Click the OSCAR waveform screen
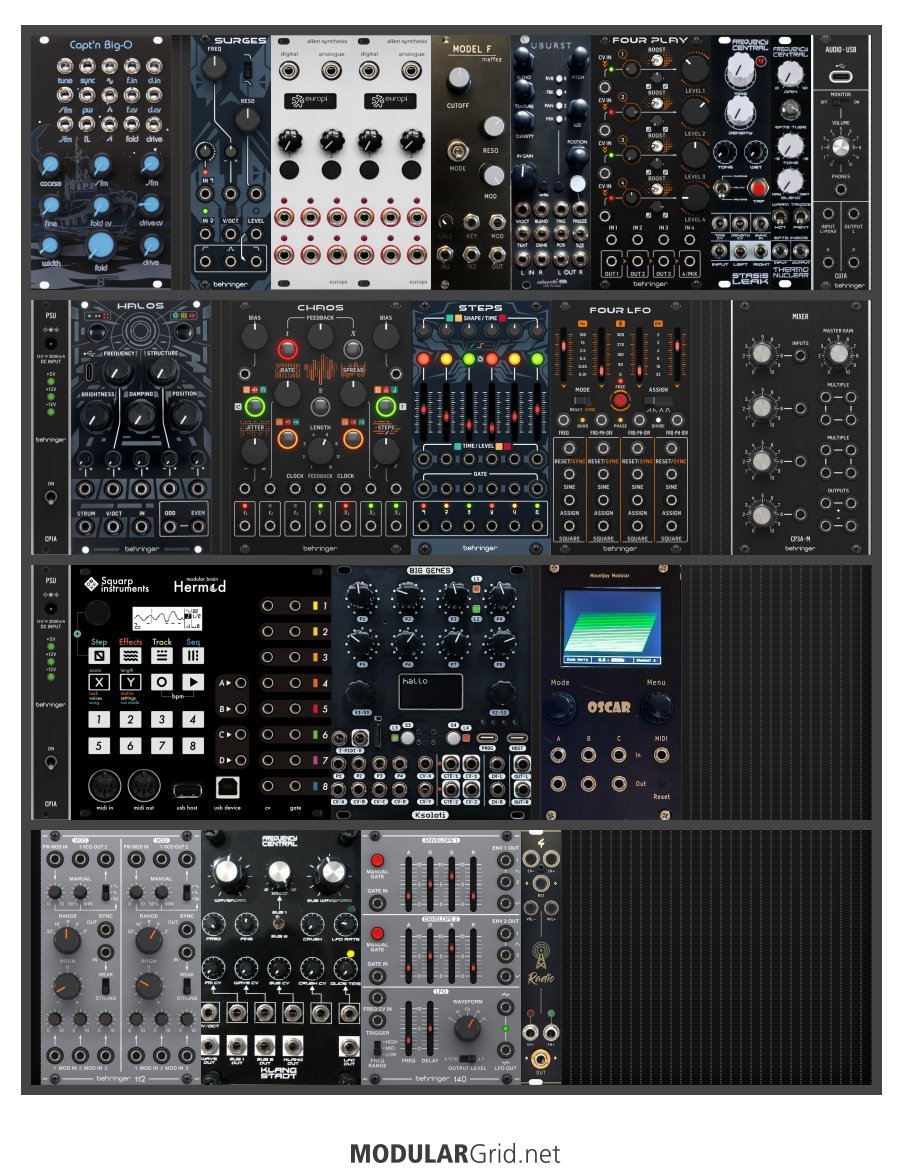Viewport: 912px width, 1175px height. tap(611, 626)
